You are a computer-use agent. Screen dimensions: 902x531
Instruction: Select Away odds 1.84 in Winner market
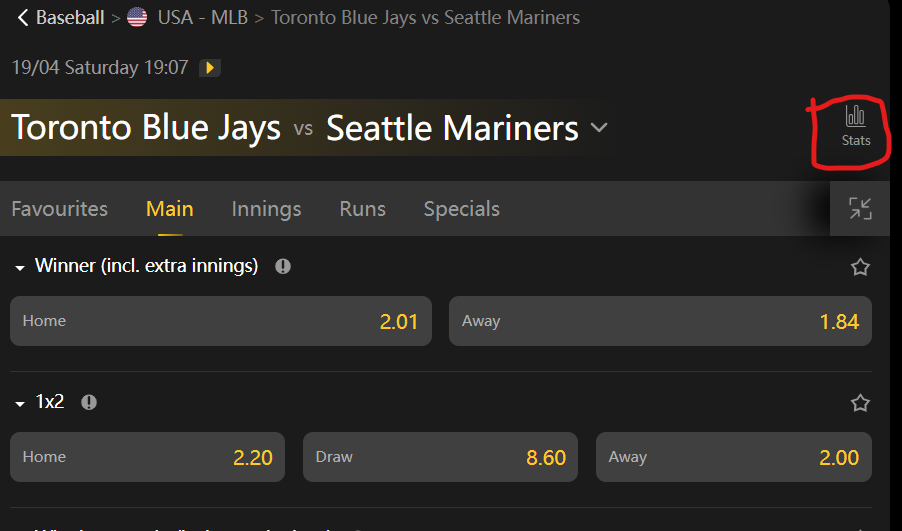pyautogui.click(x=660, y=321)
